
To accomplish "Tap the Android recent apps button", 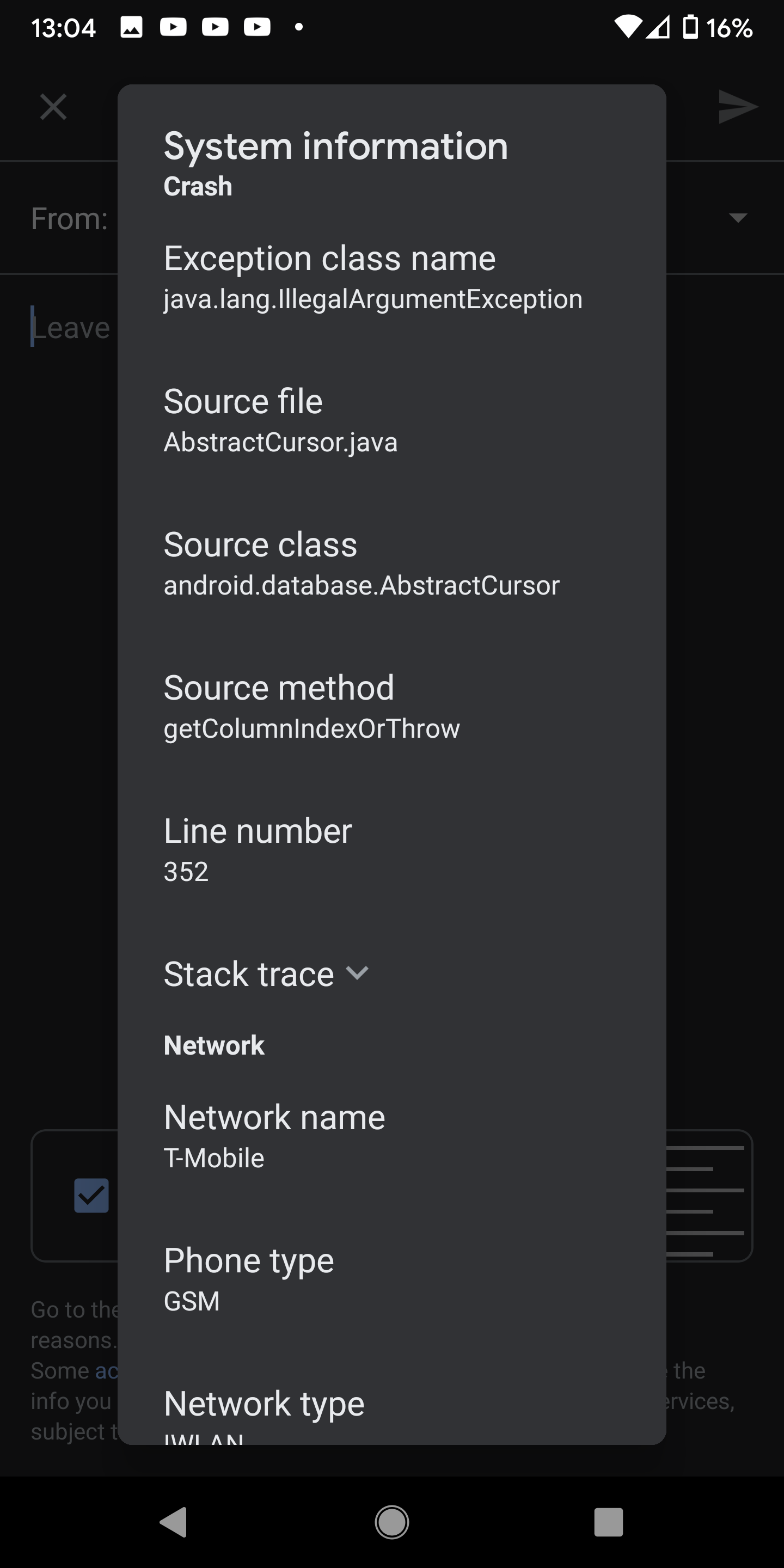I will click(x=609, y=1522).
